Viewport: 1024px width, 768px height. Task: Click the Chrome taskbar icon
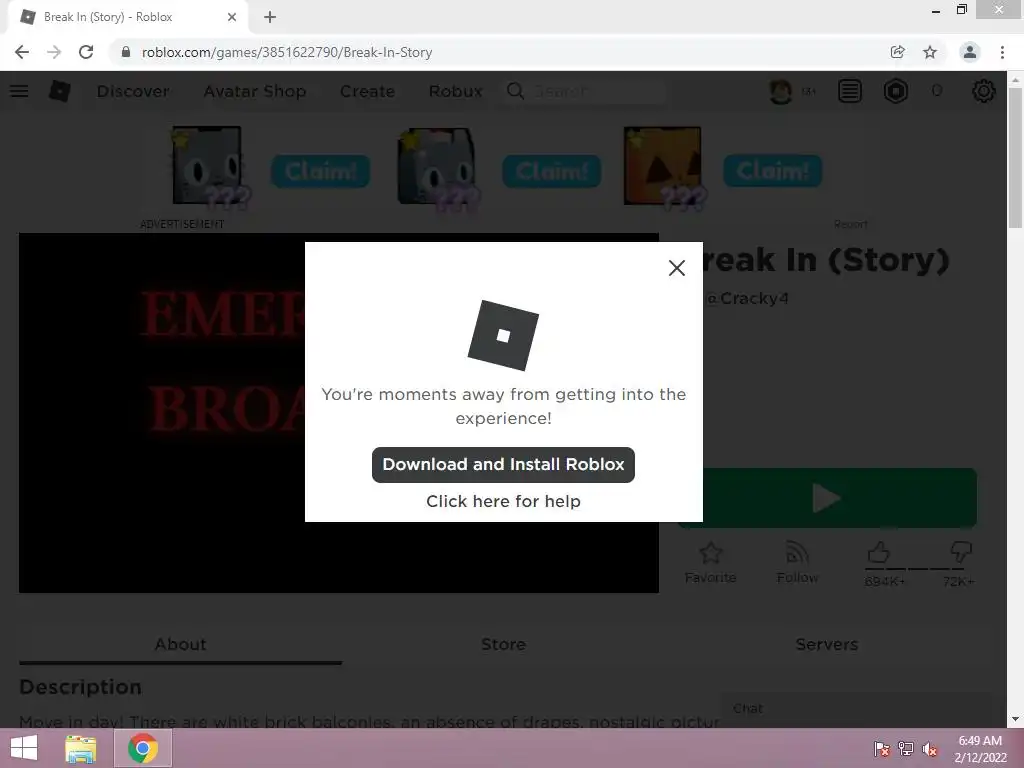[143, 748]
